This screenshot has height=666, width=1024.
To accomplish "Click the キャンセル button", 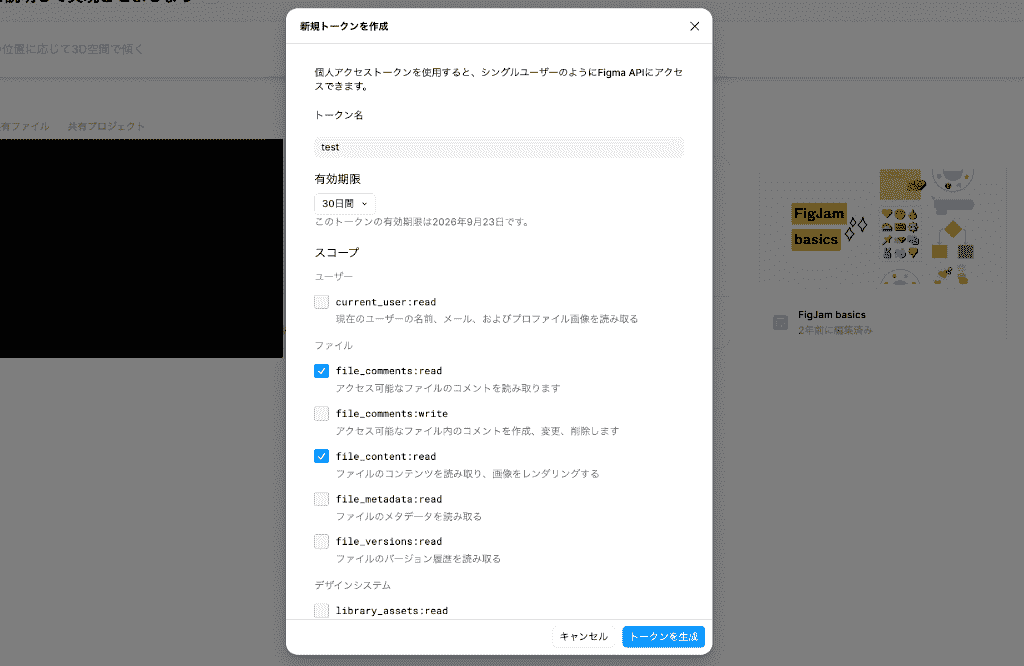I will (584, 637).
